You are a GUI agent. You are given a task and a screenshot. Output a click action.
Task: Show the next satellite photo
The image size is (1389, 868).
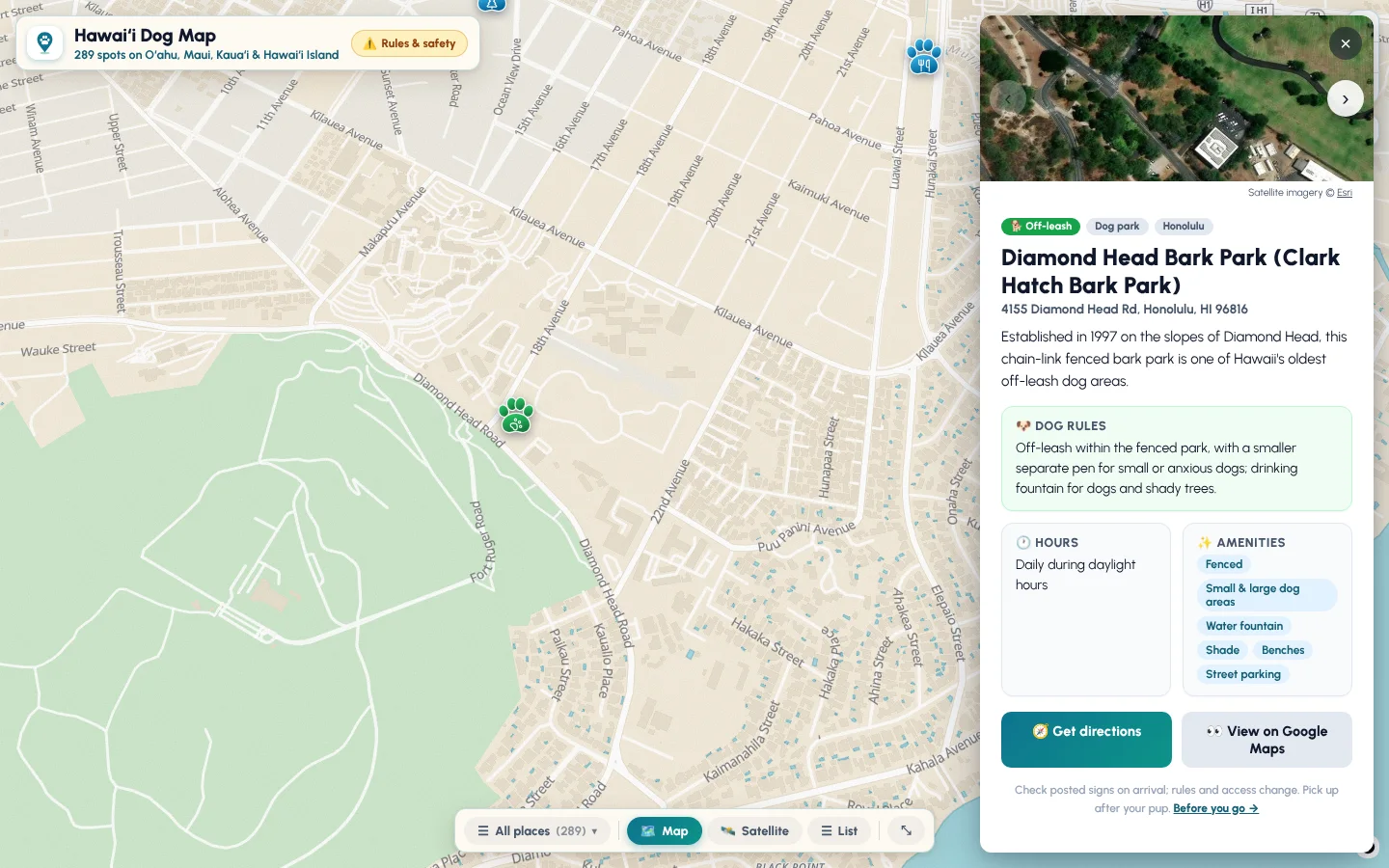pos(1346,98)
